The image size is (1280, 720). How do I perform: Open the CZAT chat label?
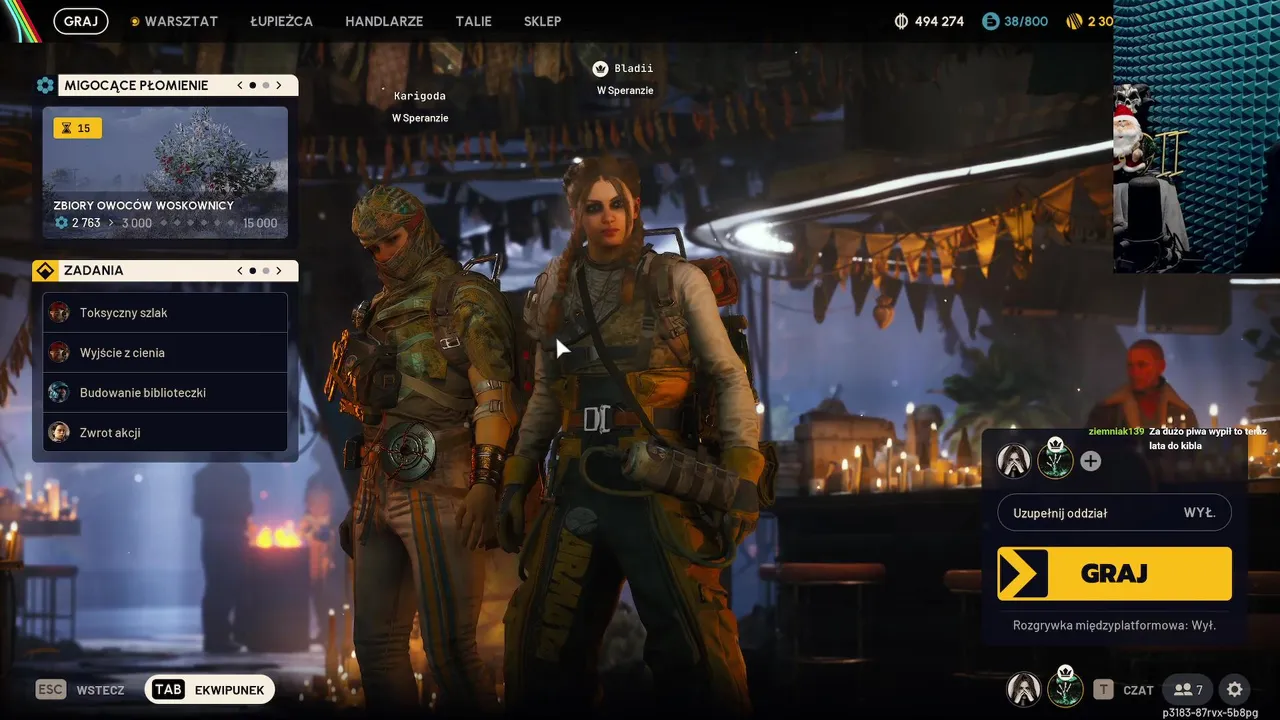pyautogui.click(x=1138, y=690)
